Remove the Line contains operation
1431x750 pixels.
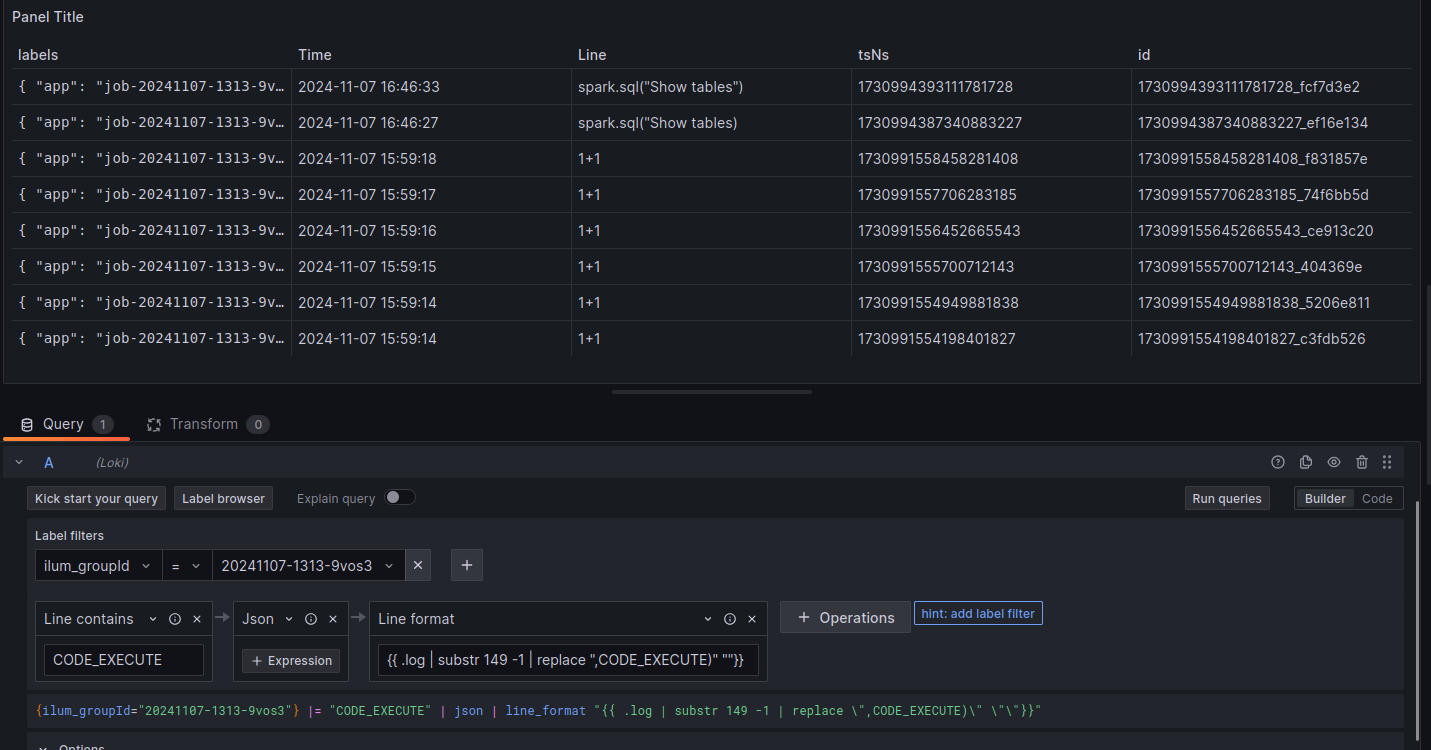click(x=196, y=618)
